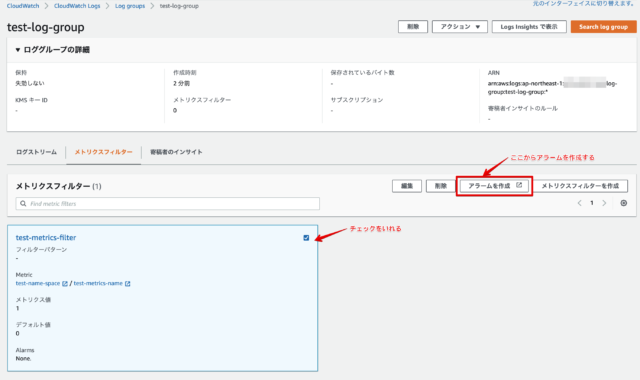Viewport: 640px width, 380px height.
Task: Click the orange Search log group button
Action: [x=603, y=27]
